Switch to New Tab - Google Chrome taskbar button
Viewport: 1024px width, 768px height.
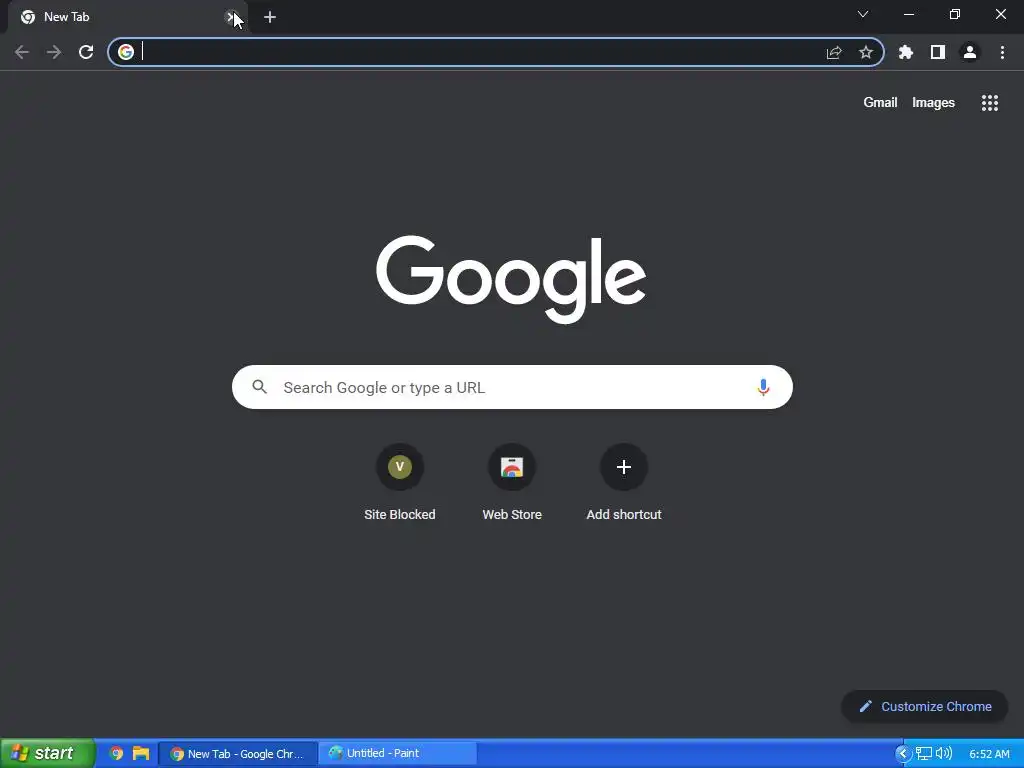pyautogui.click(x=238, y=754)
